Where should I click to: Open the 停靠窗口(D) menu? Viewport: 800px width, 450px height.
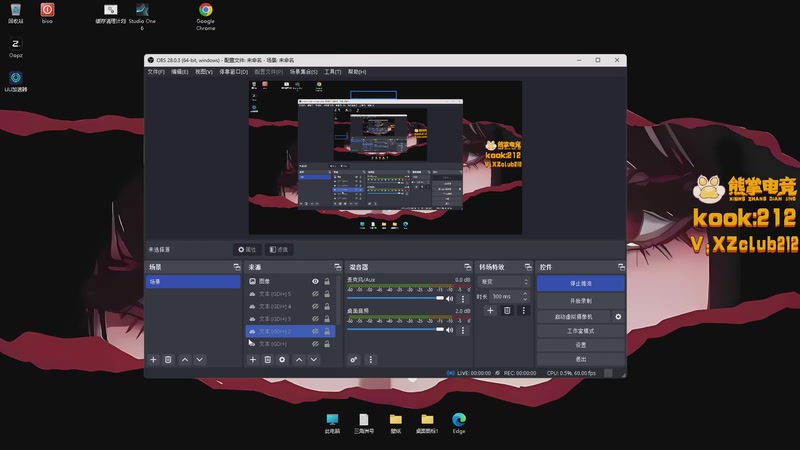pyautogui.click(x=234, y=72)
